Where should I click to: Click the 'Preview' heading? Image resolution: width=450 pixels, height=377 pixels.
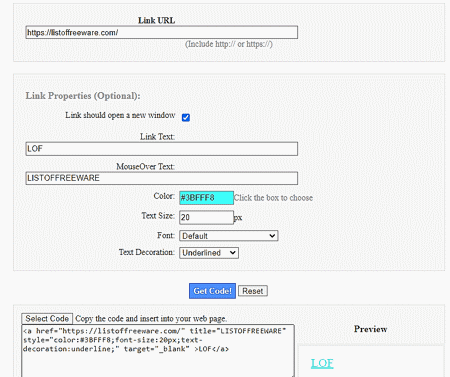(370, 329)
